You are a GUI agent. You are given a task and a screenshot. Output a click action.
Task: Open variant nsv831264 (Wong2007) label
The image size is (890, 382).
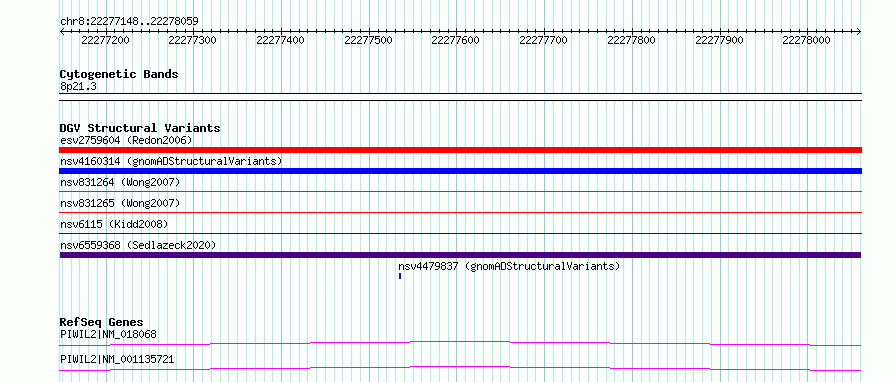click(120, 182)
